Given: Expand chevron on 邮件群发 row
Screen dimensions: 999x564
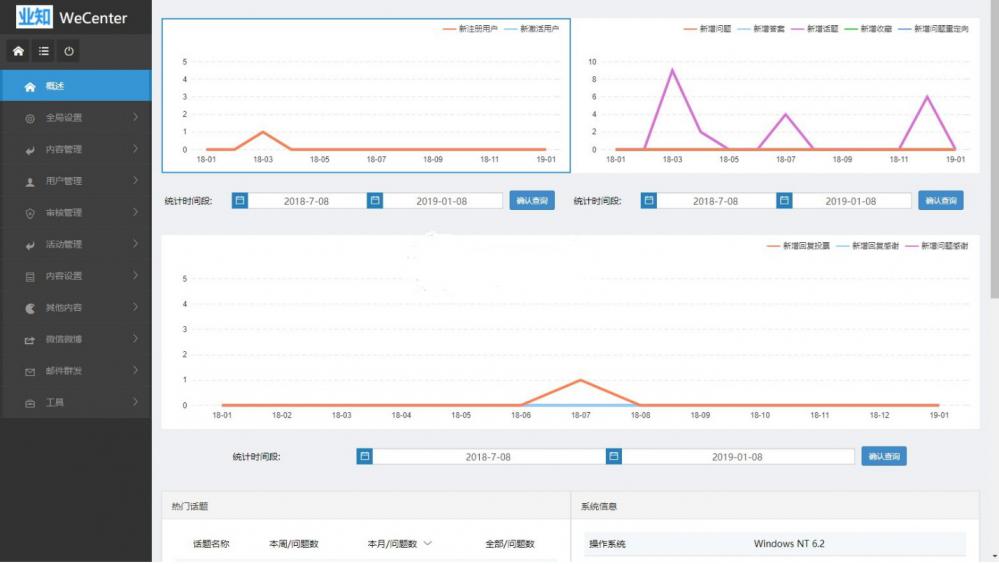Looking at the screenshot, I should coord(136,370).
